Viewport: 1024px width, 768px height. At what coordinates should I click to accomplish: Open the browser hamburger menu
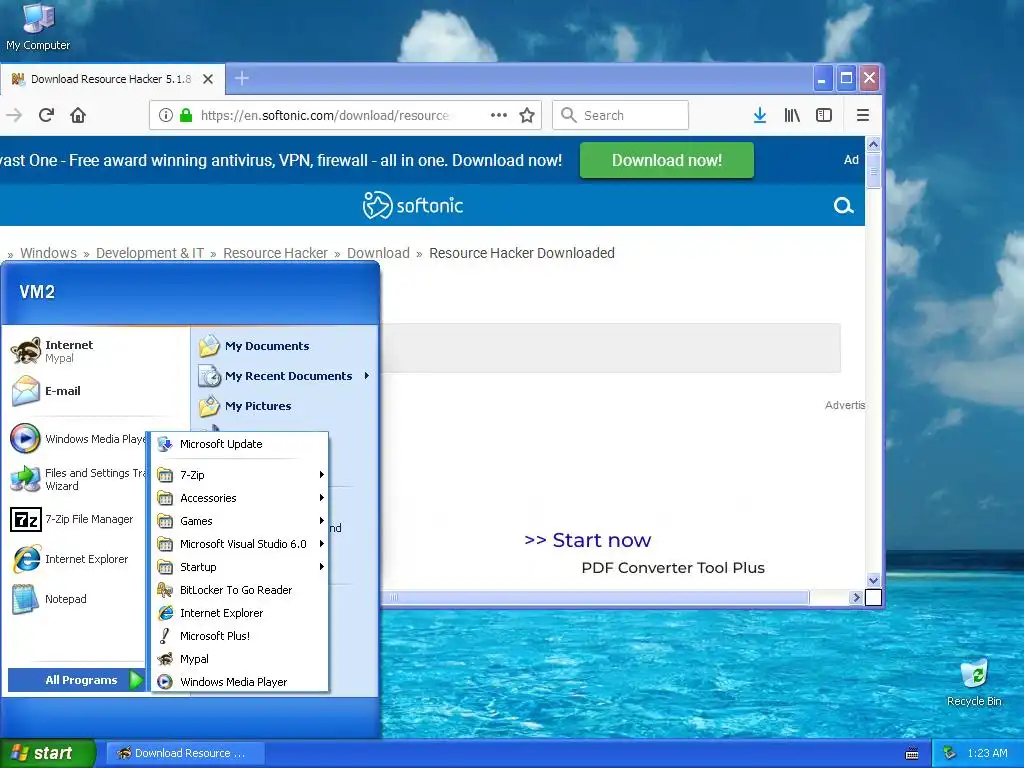tap(863, 116)
